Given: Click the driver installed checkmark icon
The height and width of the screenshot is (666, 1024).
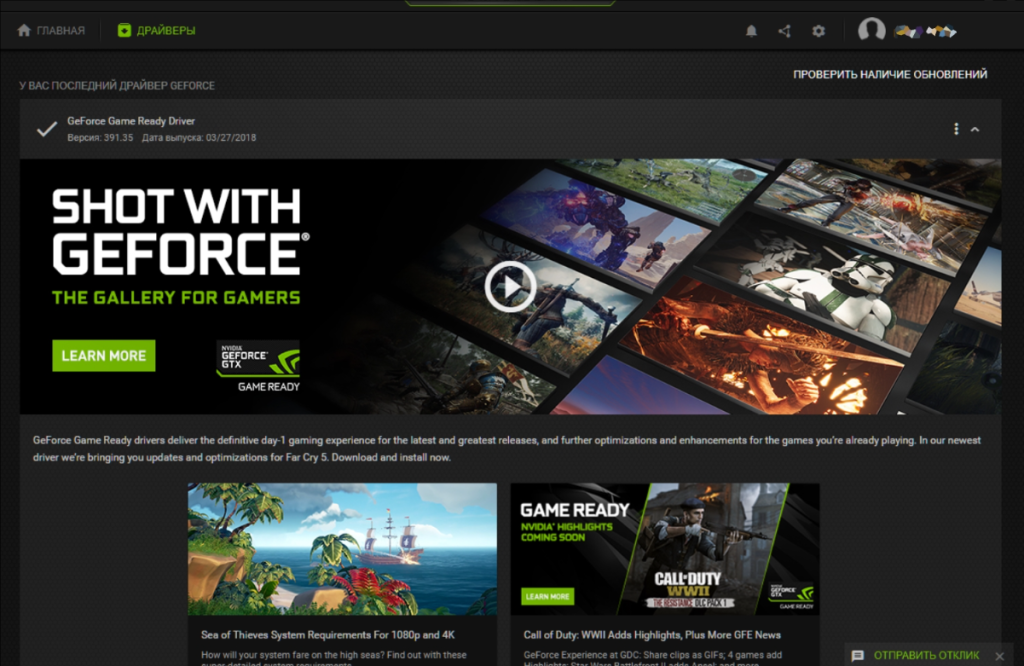Looking at the screenshot, I should click(46, 129).
